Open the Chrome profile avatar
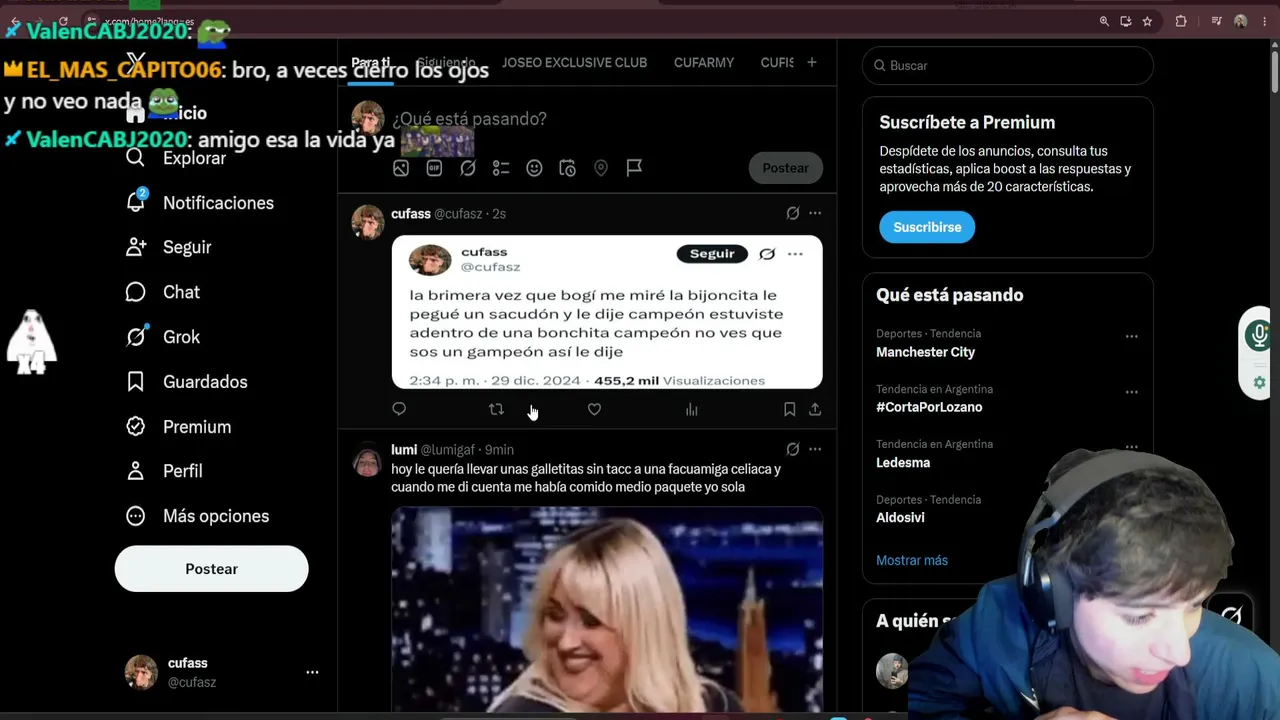This screenshot has height=720, width=1280. pos(1241,21)
